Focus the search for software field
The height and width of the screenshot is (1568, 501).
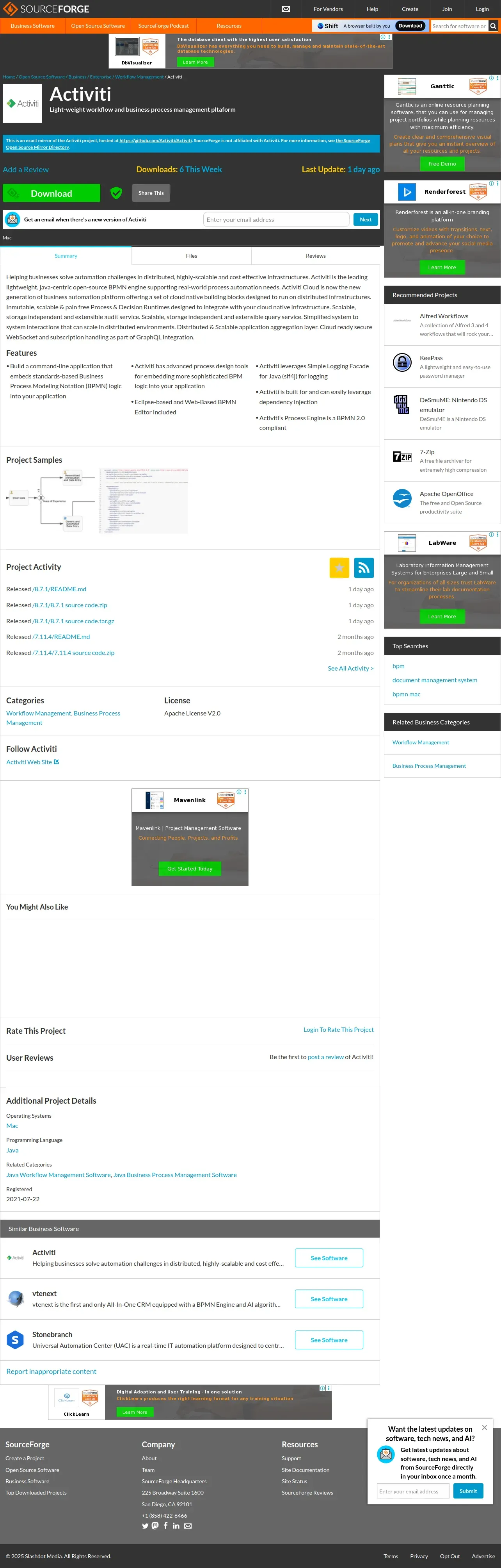click(x=459, y=26)
